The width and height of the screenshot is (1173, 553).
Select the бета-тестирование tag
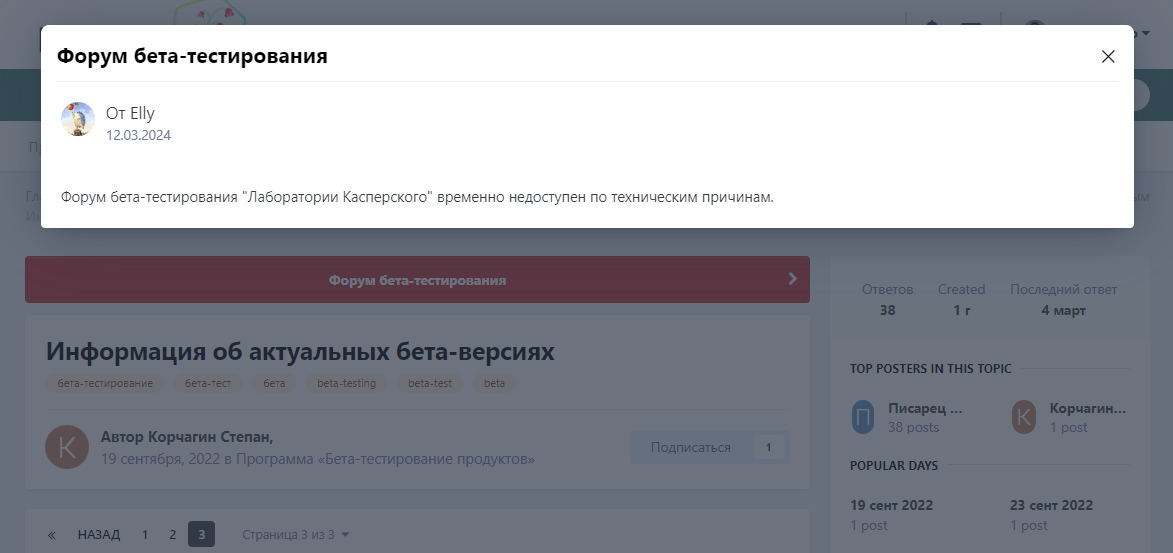105,383
